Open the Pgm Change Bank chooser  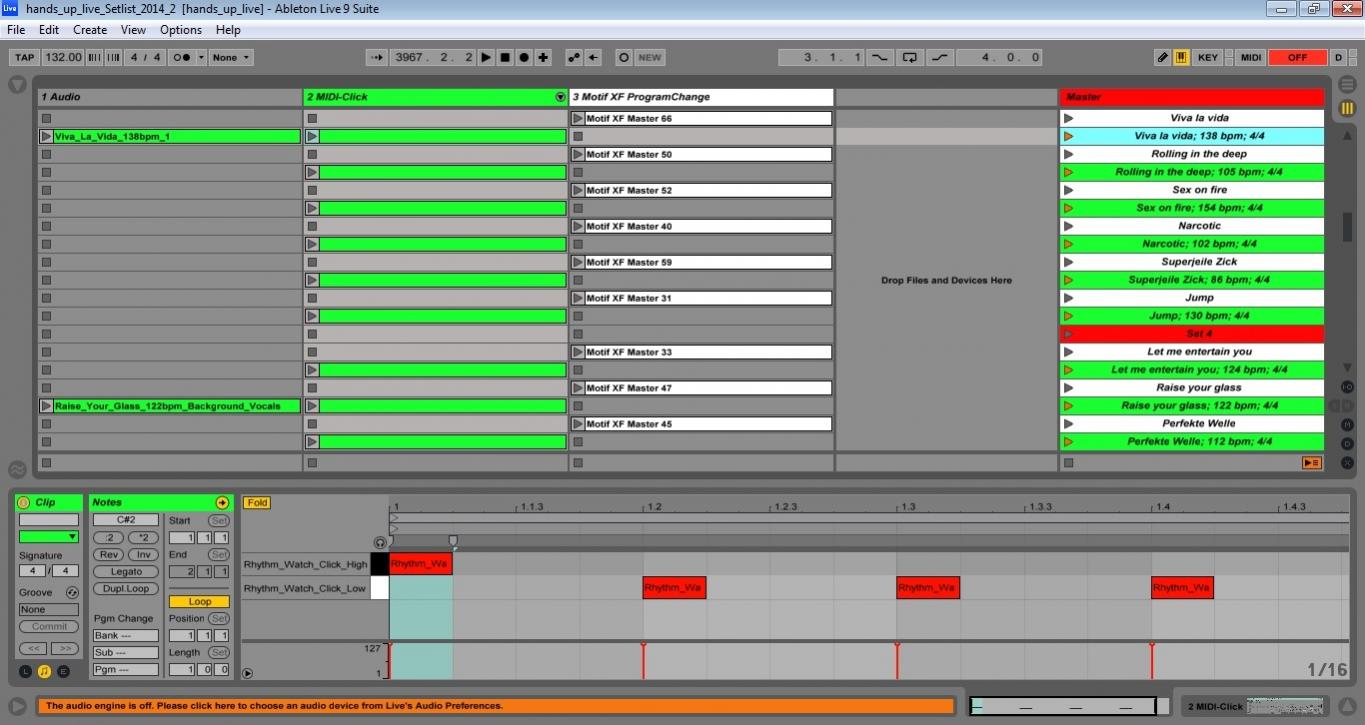(x=126, y=636)
